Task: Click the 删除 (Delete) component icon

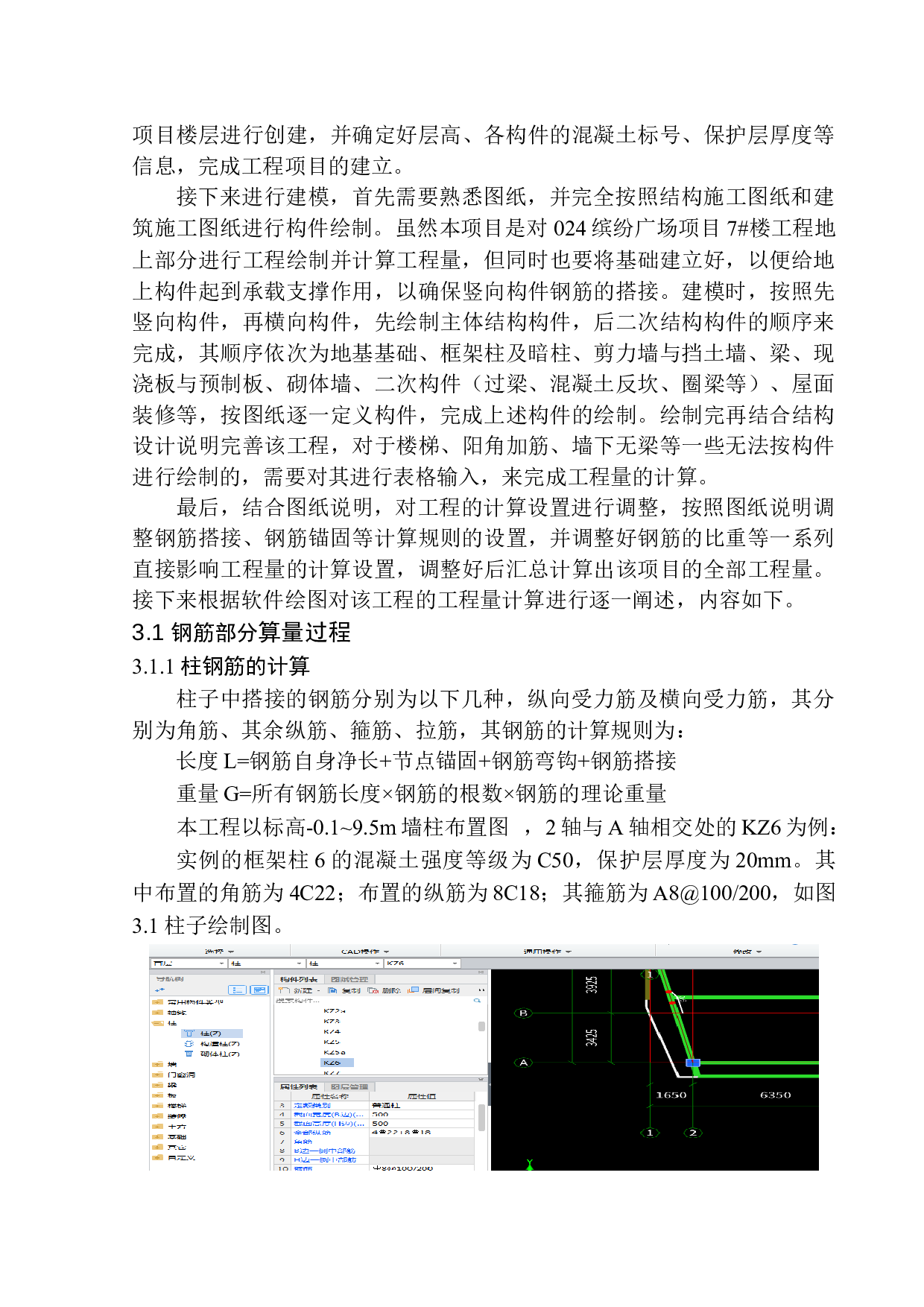Action: pyautogui.click(x=373, y=990)
